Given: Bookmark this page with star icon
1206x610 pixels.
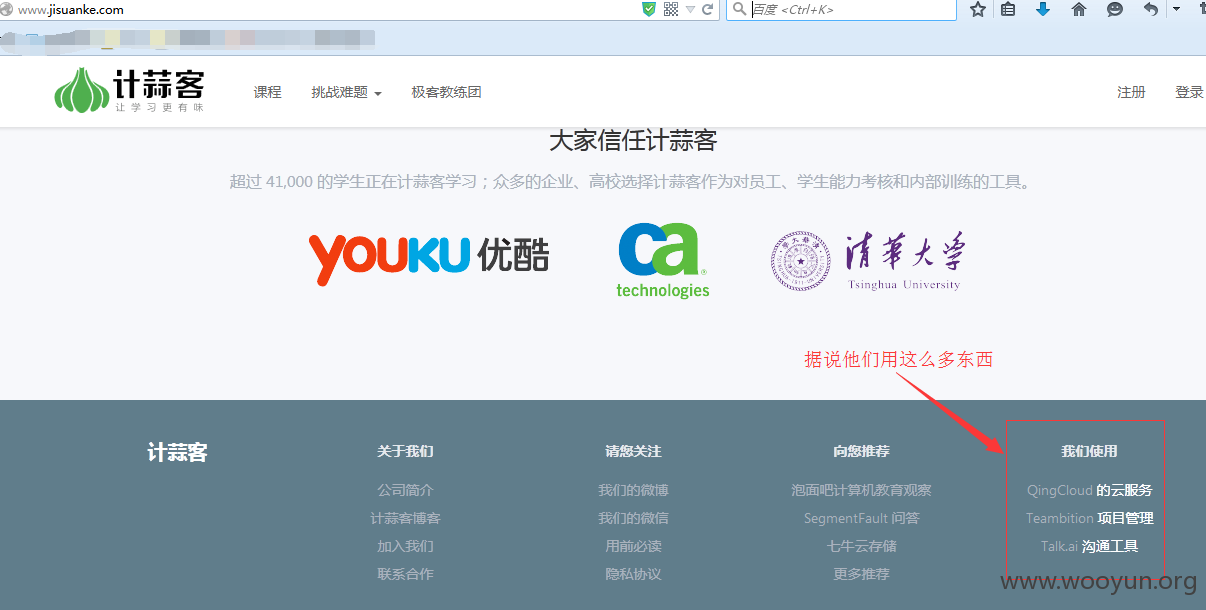Looking at the screenshot, I should 978,9.
